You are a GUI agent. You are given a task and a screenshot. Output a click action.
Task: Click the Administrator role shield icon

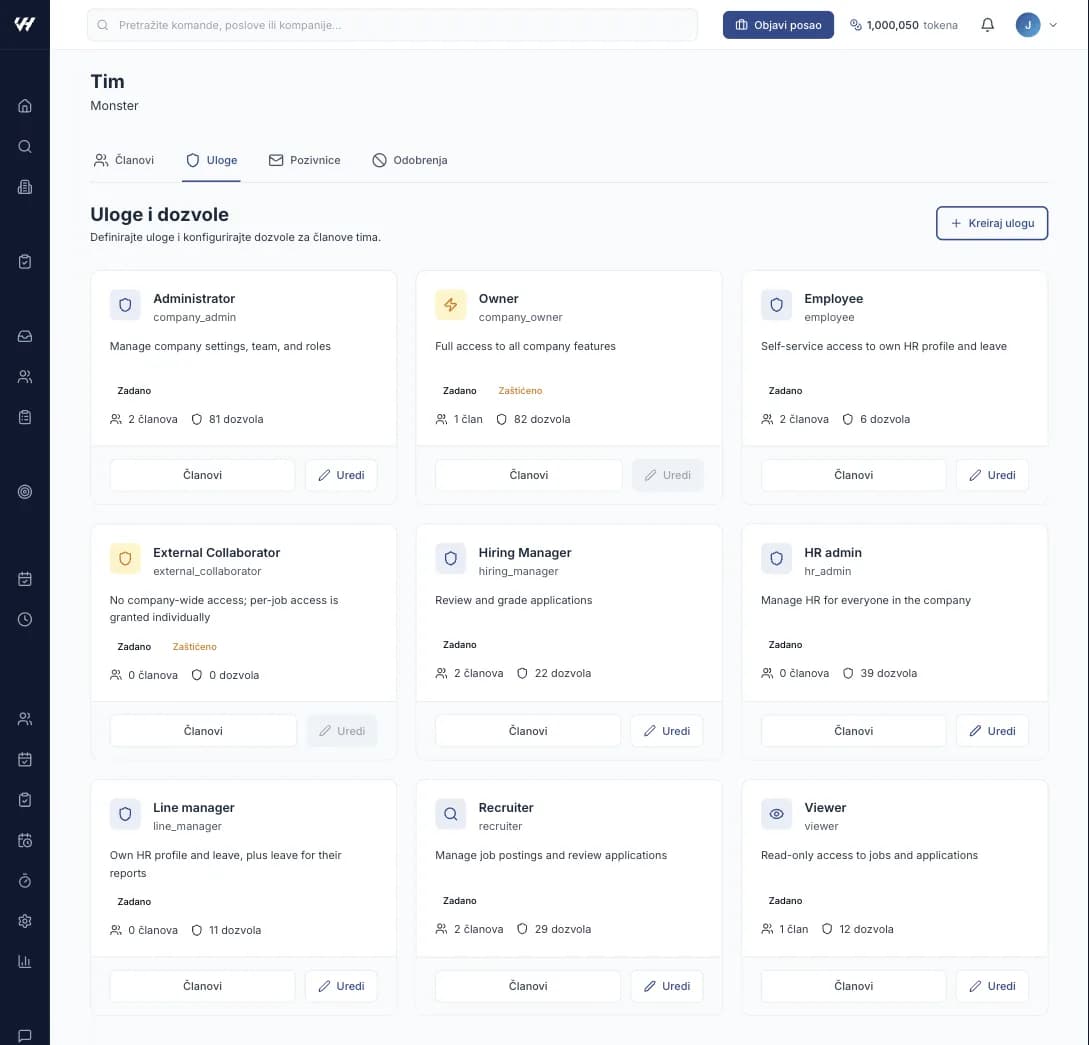[x=125, y=305]
